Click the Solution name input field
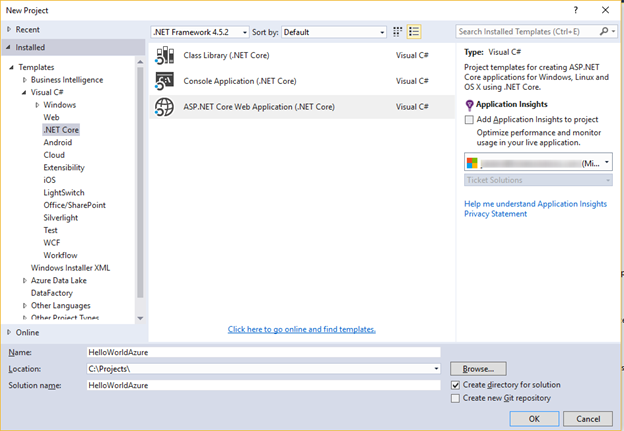 tap(263, 385)
